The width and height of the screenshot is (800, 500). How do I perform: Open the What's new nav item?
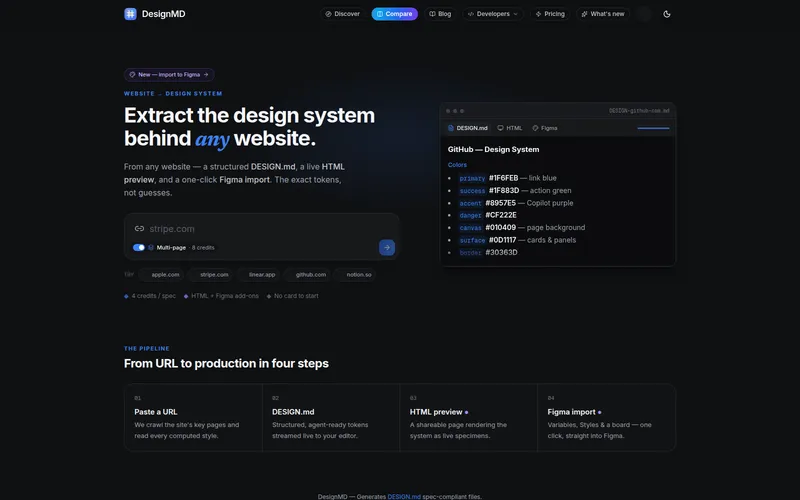[603, 14]
